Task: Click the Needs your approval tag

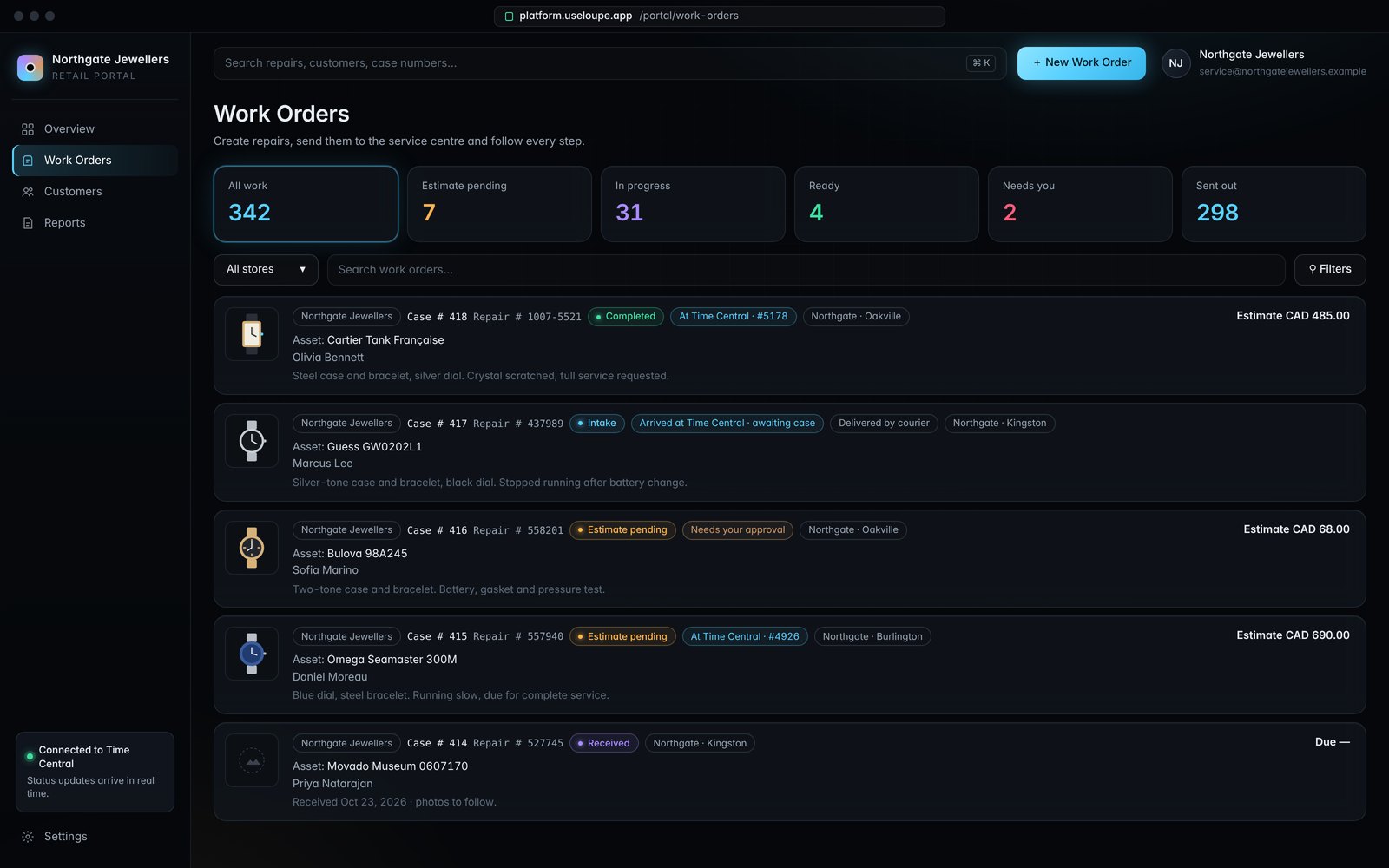Action: (x=738, y=530)
